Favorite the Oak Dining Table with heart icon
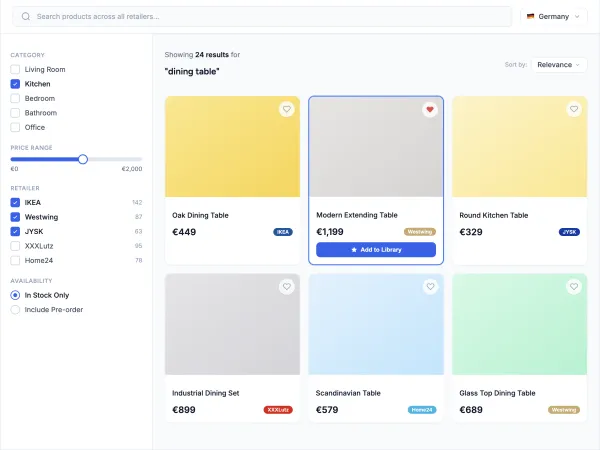The width and height of the screenshot is (600, 450). click(286, 109)
